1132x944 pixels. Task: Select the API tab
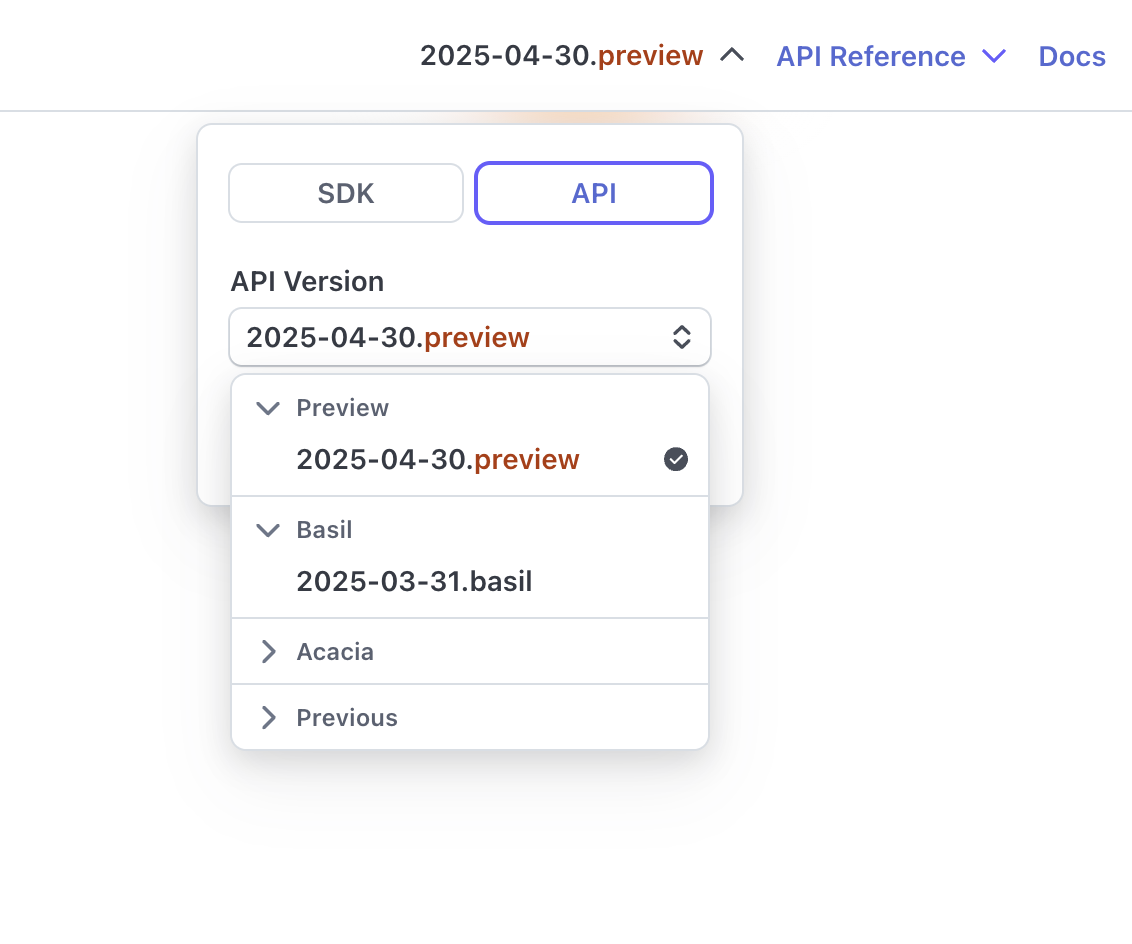[594, 193]
